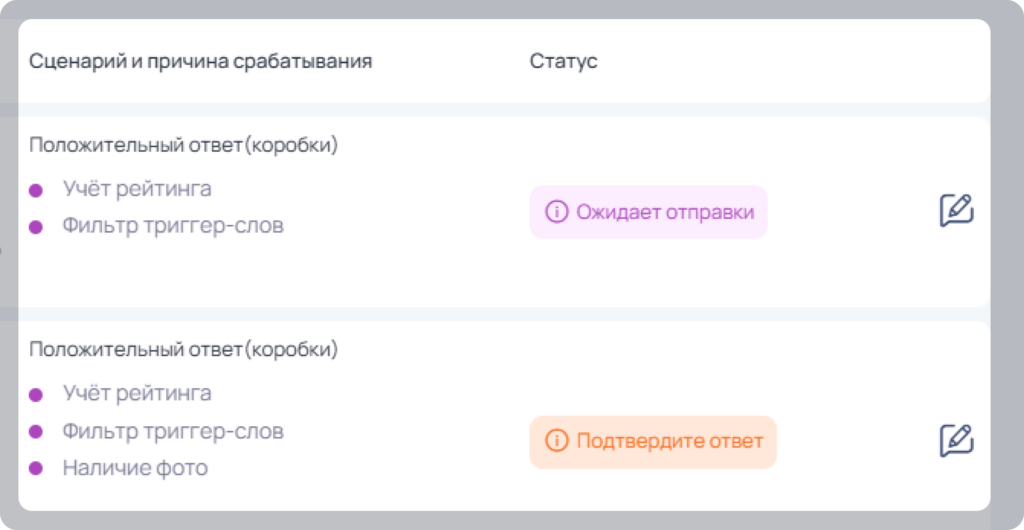Click Фильтр триггер-слов text in Подтвердите ответ row
Image resolution: width=1024 pixels, height=530 pixels.
pos(173,431)
